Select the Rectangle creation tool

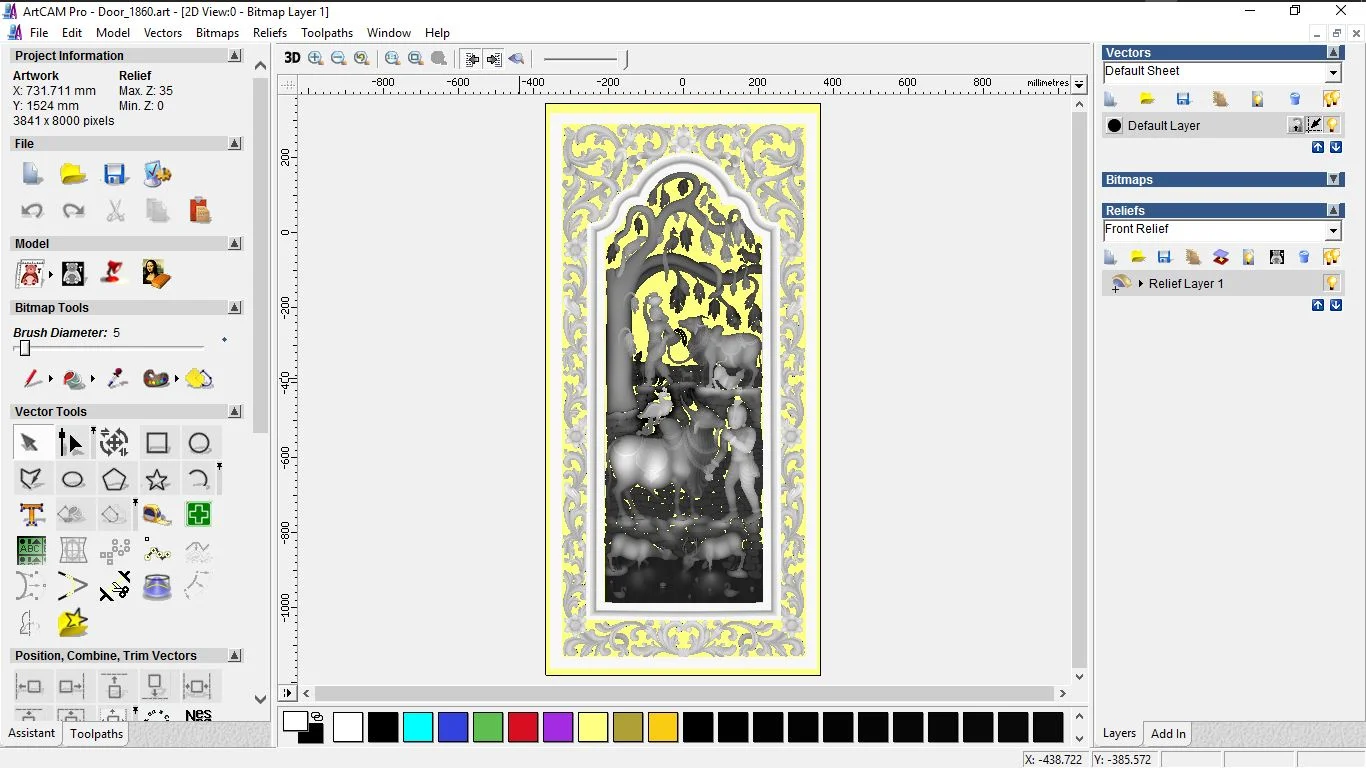click(157, 442)
